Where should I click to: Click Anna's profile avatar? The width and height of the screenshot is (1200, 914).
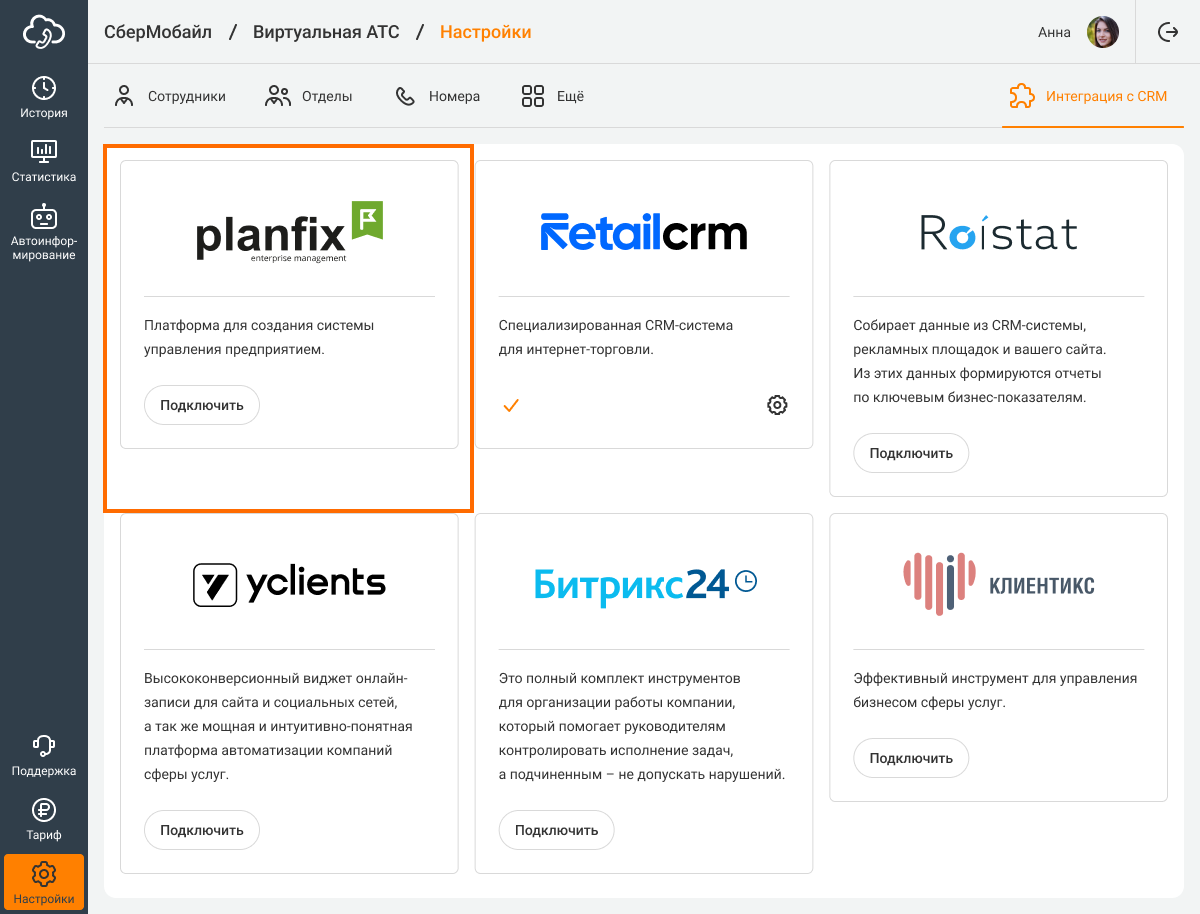[1103, 32]
